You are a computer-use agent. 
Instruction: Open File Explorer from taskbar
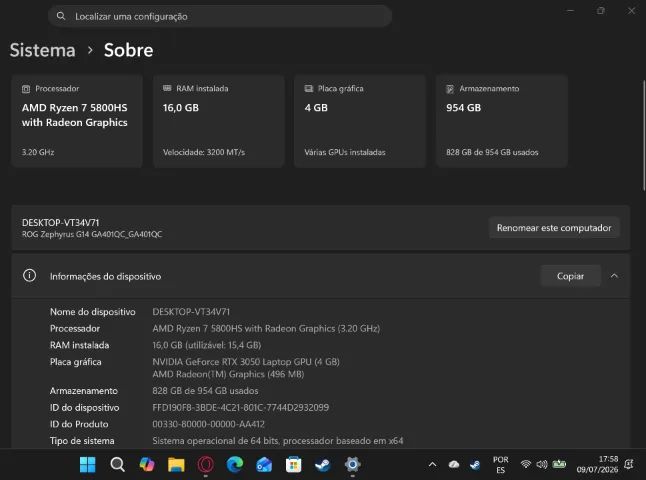[176, 465]
